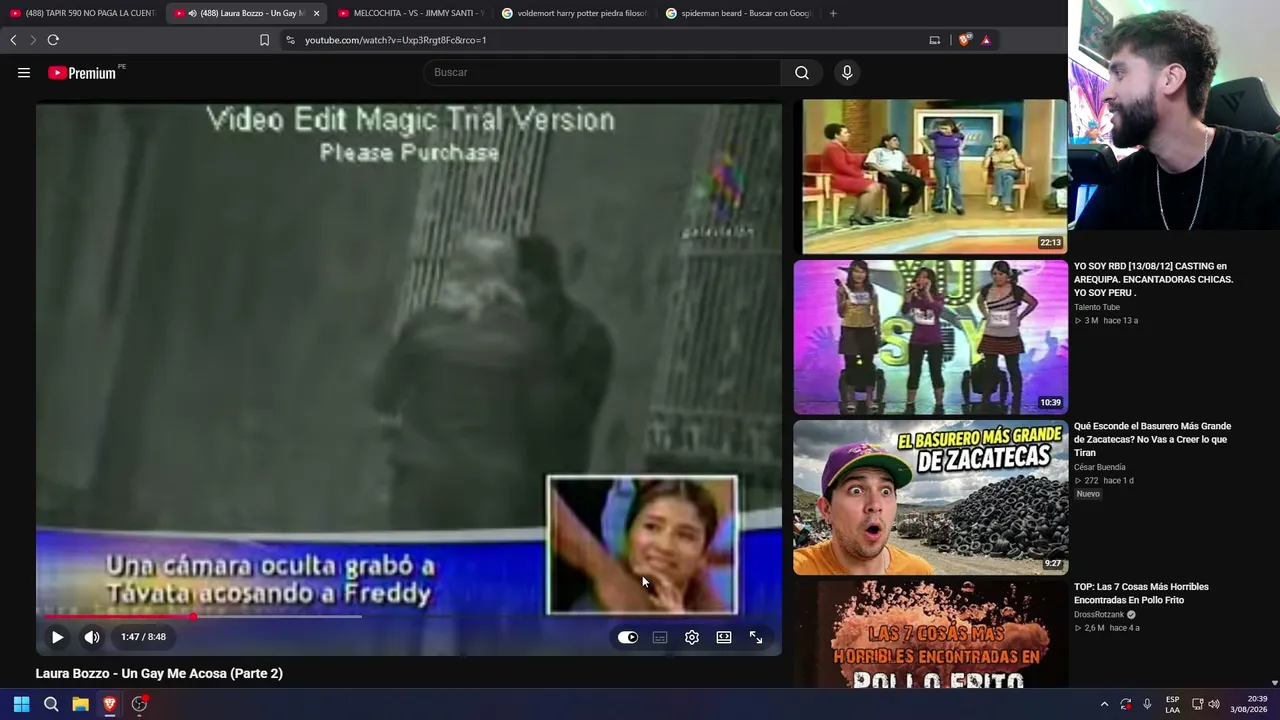The image size is (1280, 720).
Task: Close the Laura Bozzo tab
Action: 316,13
